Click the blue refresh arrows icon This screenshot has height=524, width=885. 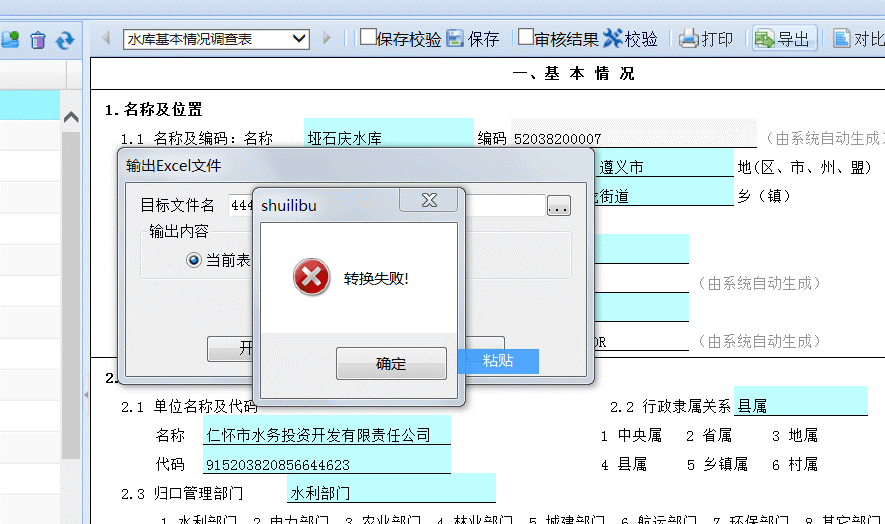tap(65, 40)
